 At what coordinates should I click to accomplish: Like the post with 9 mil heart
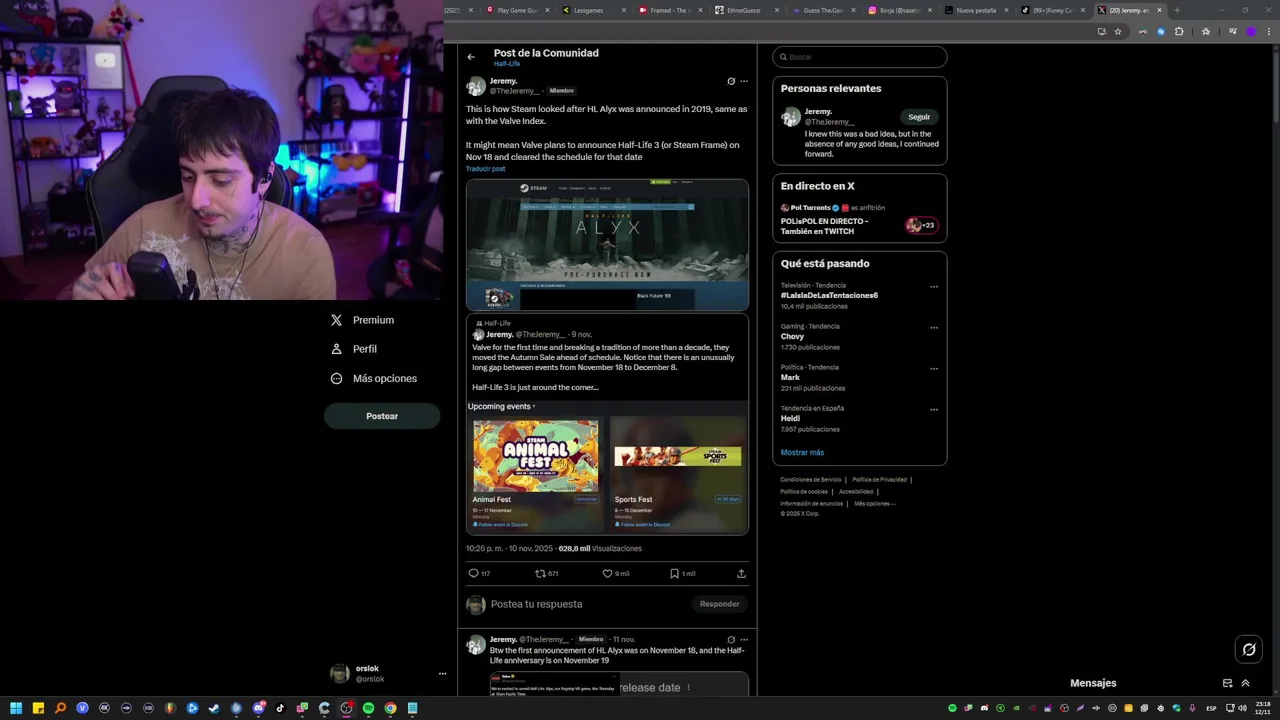click(607, 574)
